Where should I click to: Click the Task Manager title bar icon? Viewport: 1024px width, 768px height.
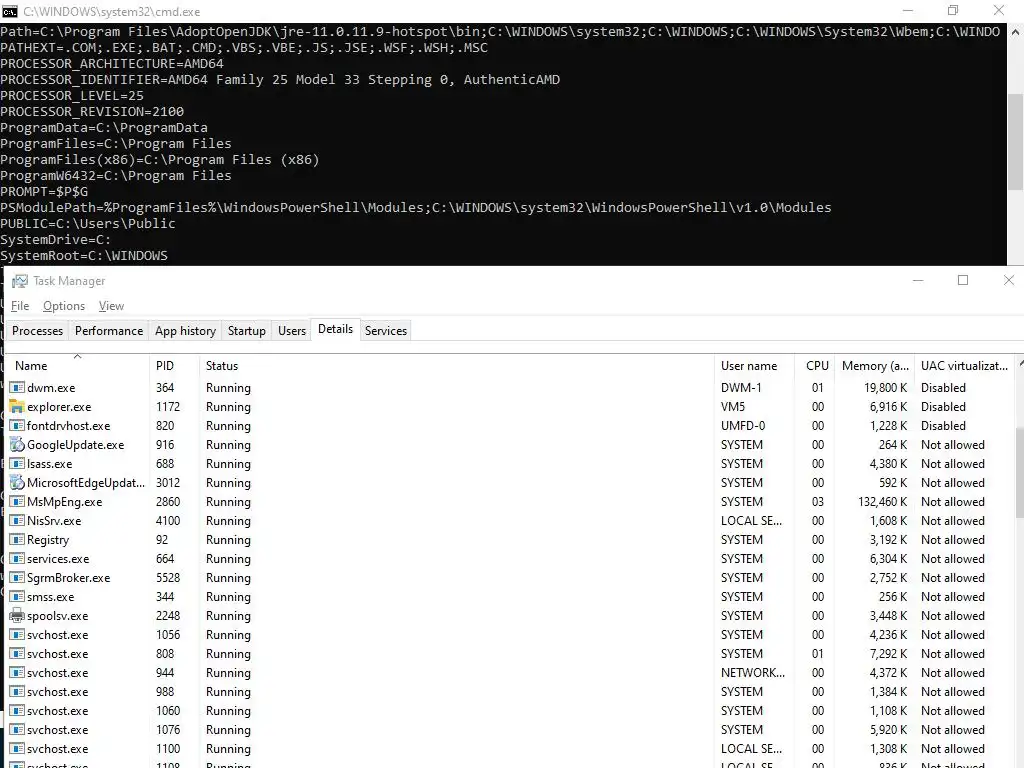[20, 281]
